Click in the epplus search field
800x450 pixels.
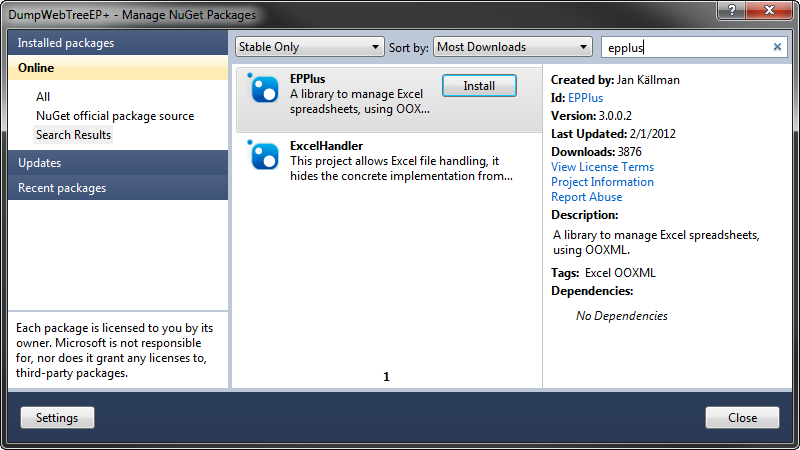tap(685, 47)
